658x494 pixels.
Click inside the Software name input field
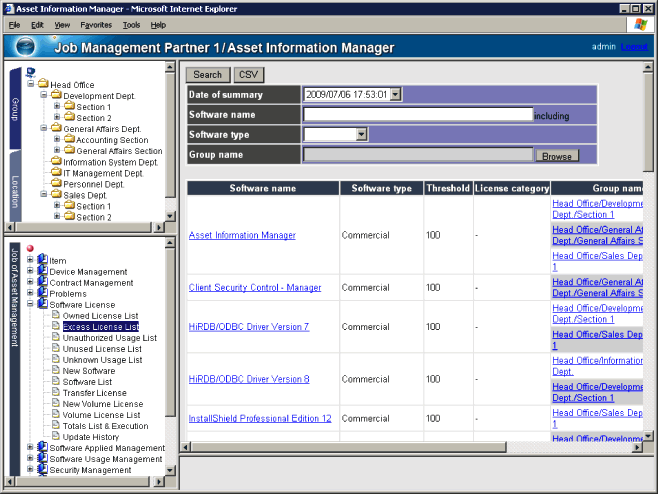pyautogui.click(x=417, y=115)
